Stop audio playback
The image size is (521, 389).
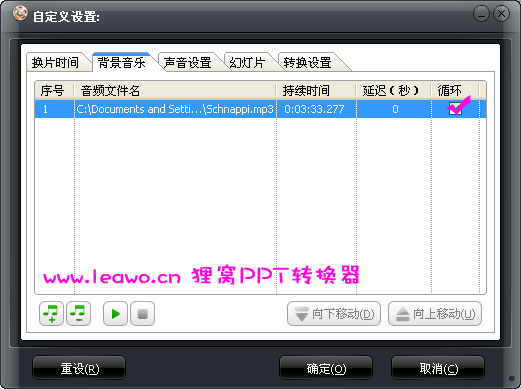143,314
